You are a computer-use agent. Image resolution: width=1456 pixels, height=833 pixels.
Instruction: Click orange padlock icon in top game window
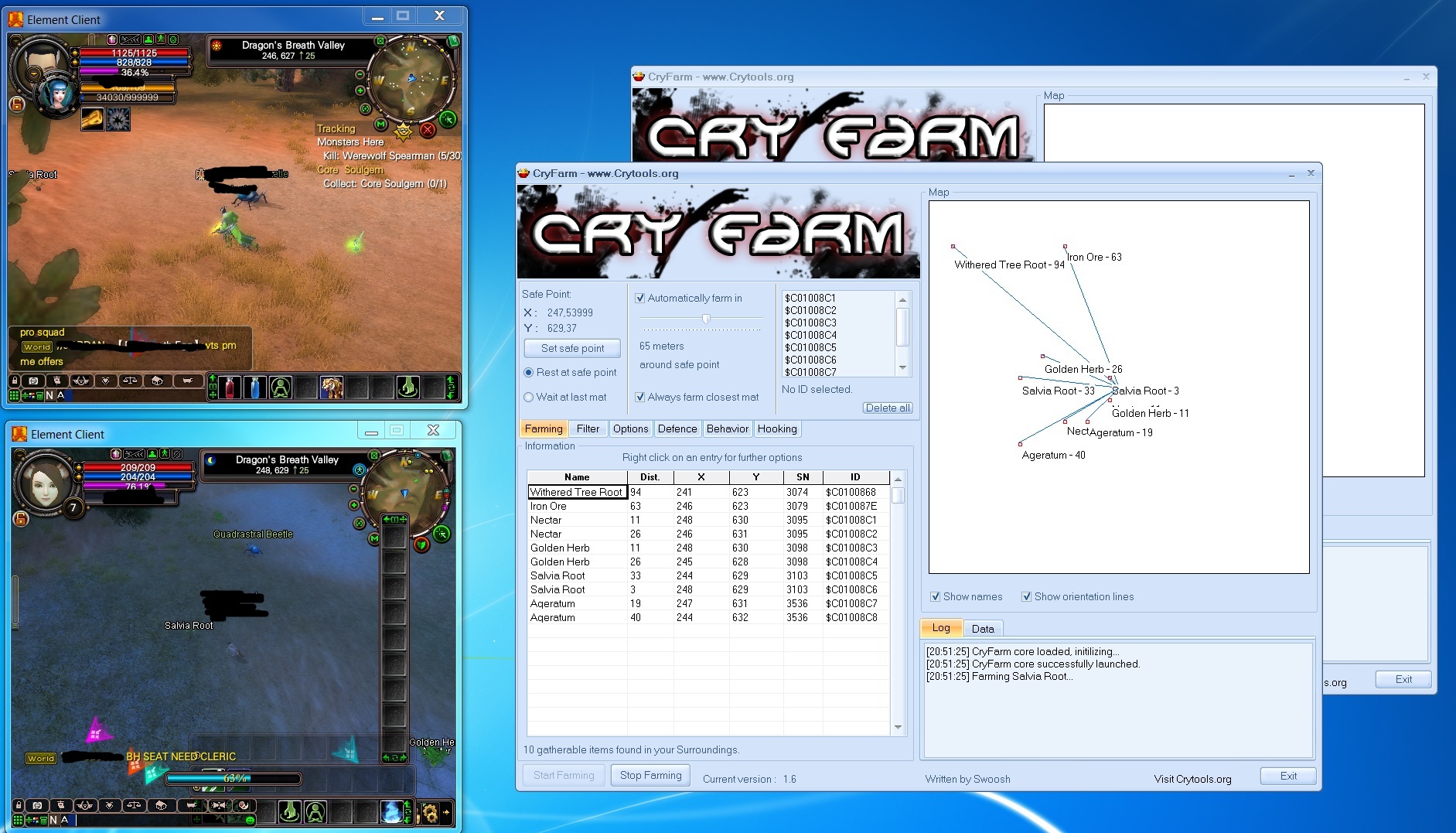pos(17,104)
